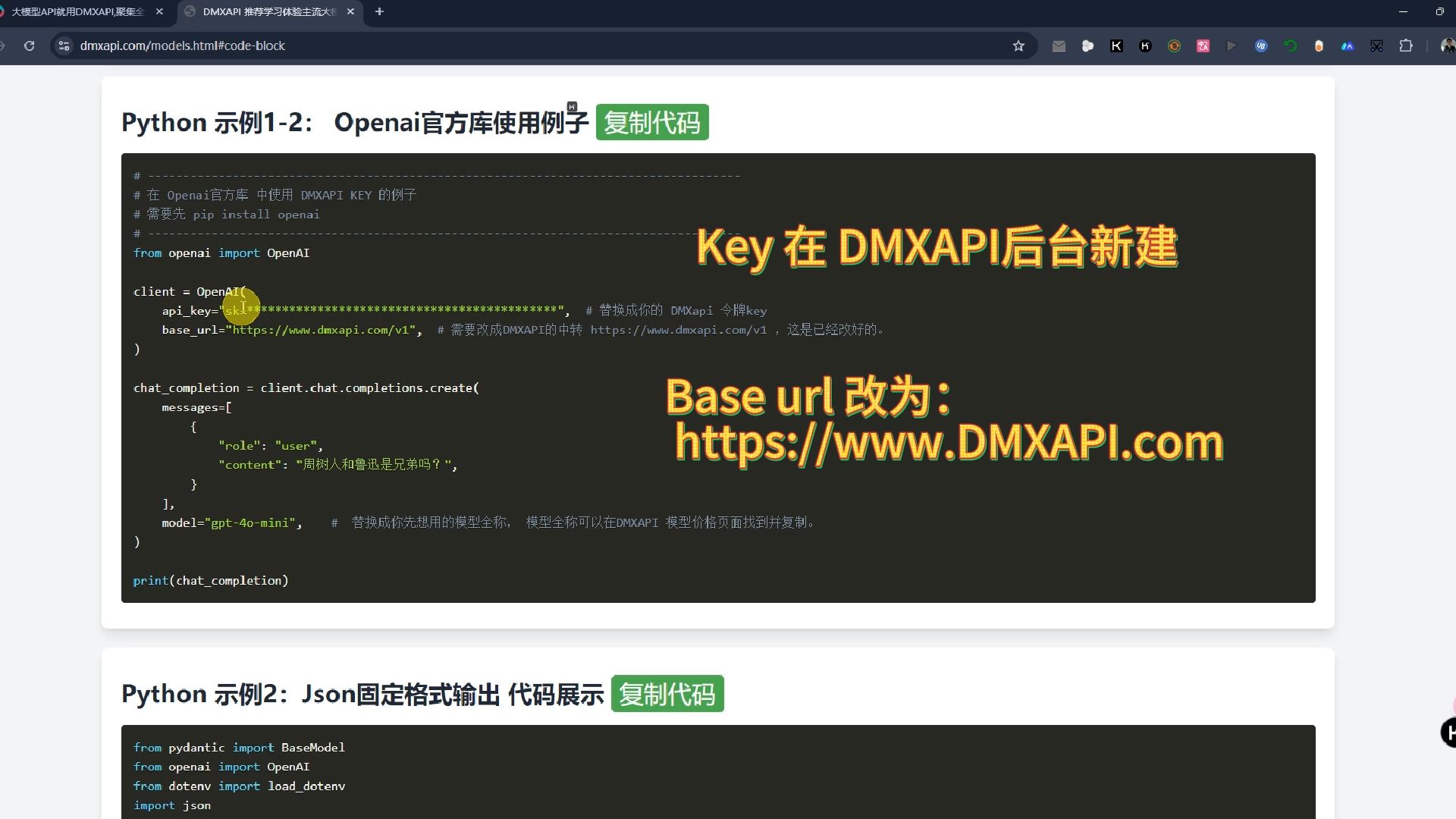1456x819 pixels.
Task: Open the browser extensions puzzle menu
Action: (1407, 46)
